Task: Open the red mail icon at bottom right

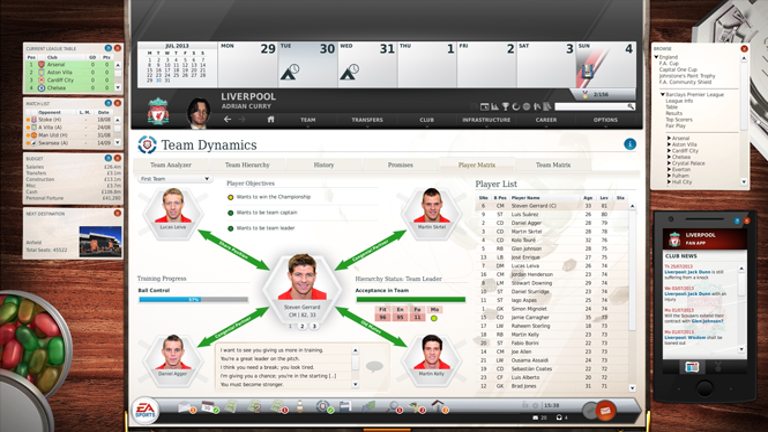Action: (x=605, y=410)
